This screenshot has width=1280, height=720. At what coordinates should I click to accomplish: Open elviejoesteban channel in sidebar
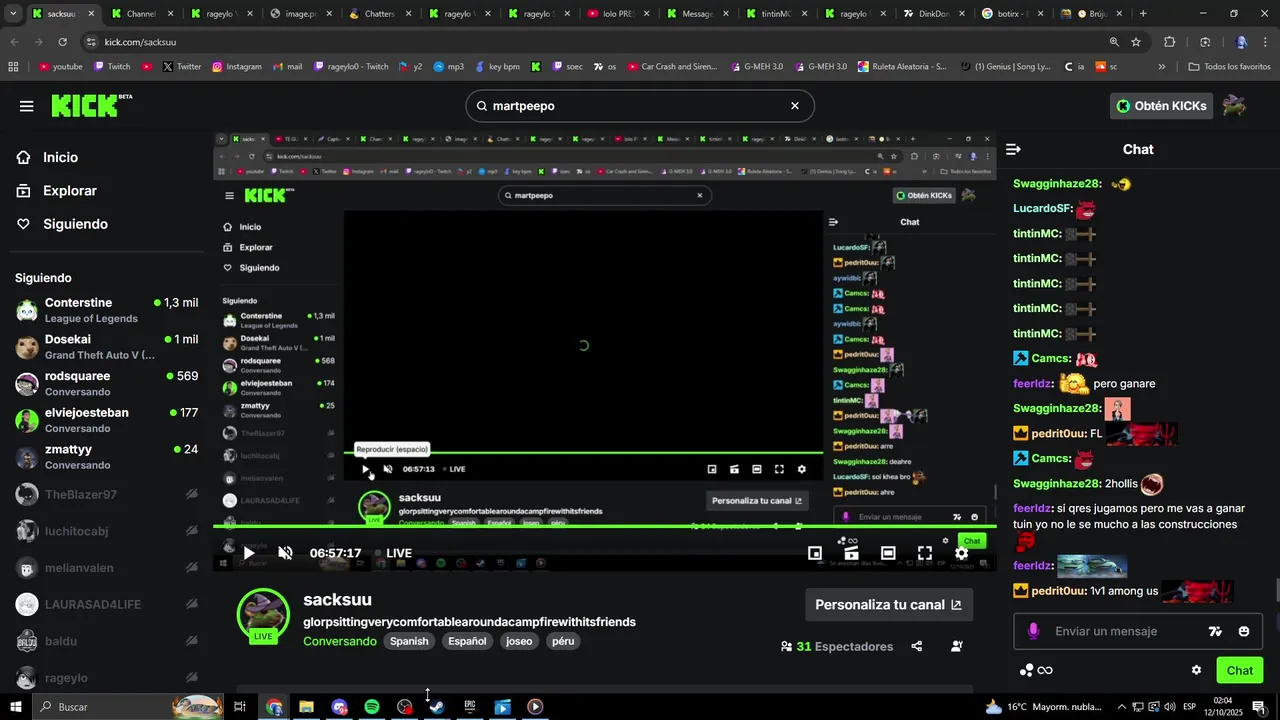click(107, 420)
